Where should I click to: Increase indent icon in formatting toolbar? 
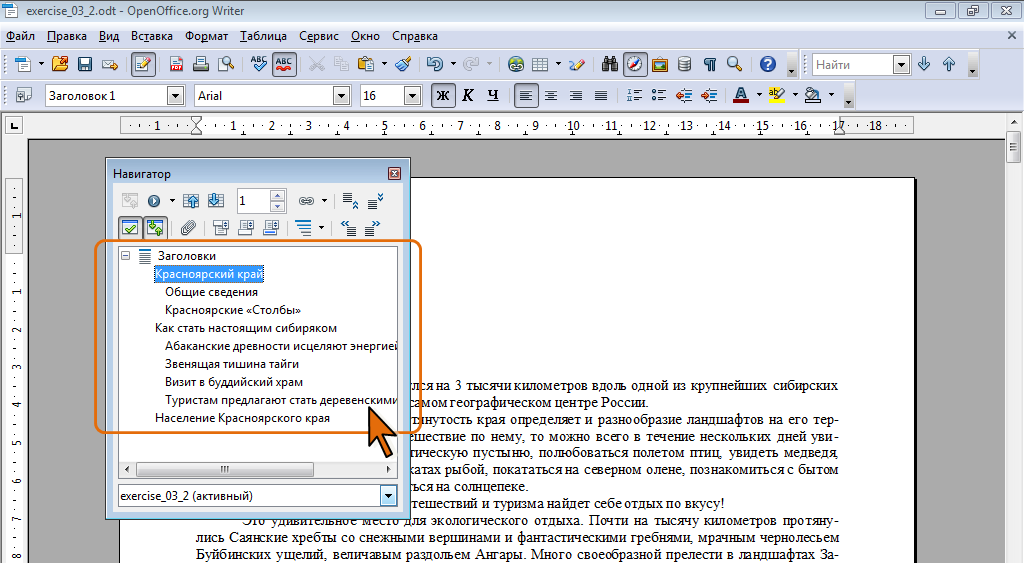pyautogui.click(x=709, y=95)
